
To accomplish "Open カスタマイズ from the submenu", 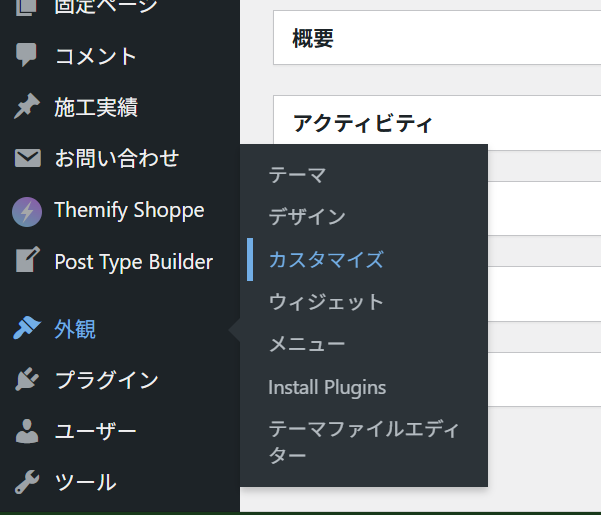I will 326,259.
